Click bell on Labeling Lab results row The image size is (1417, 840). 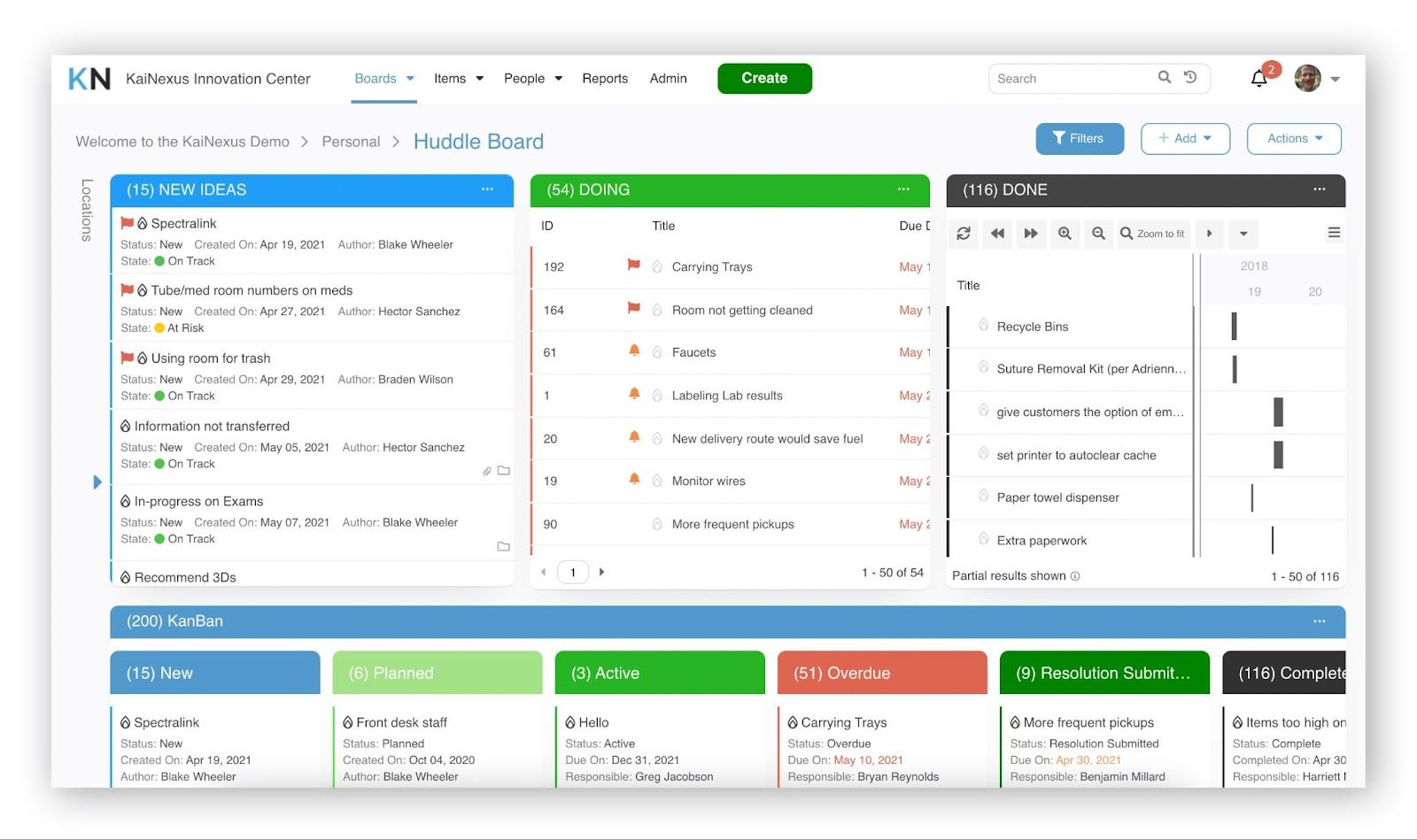[634, 394]
